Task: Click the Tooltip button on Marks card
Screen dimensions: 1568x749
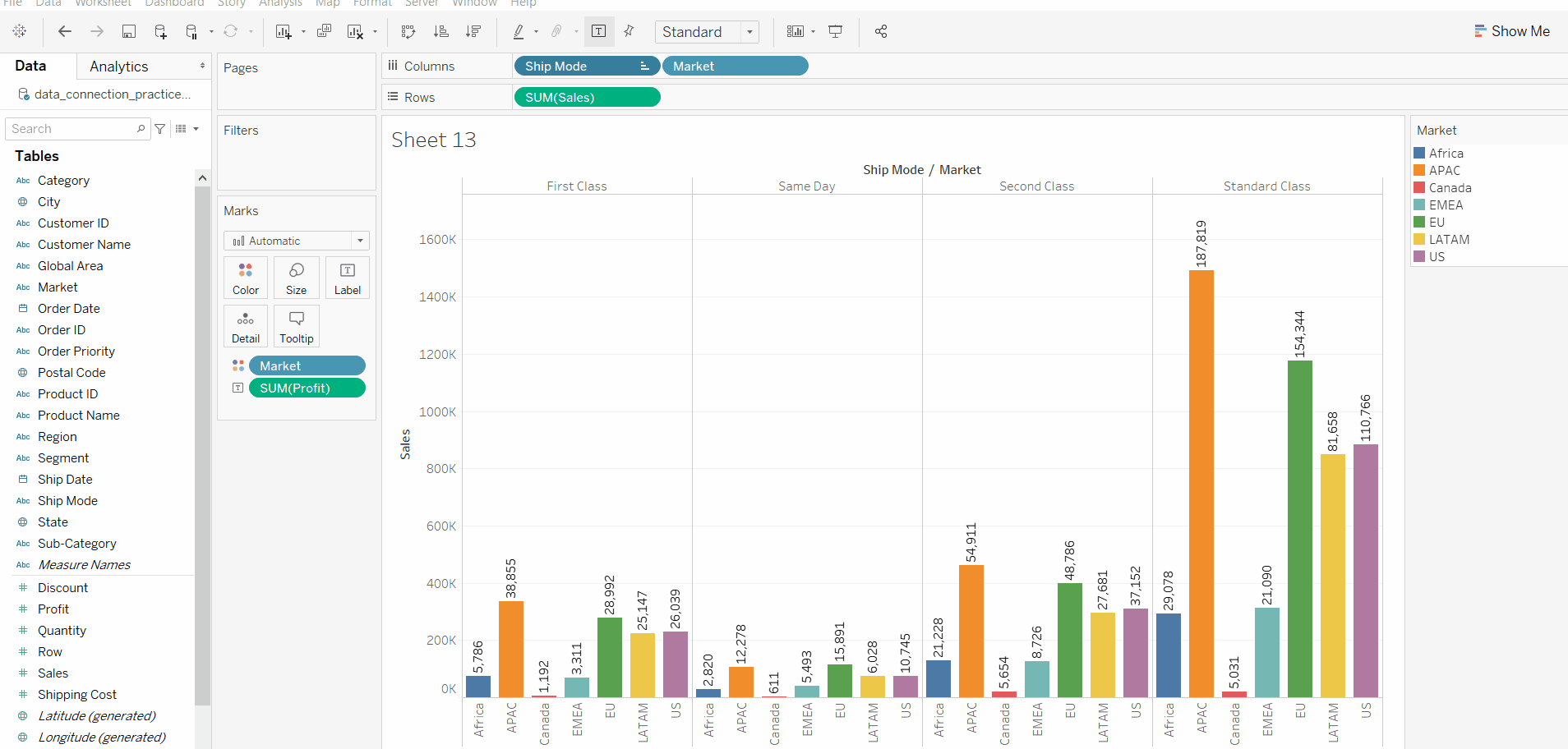Action: click(295, 325)
